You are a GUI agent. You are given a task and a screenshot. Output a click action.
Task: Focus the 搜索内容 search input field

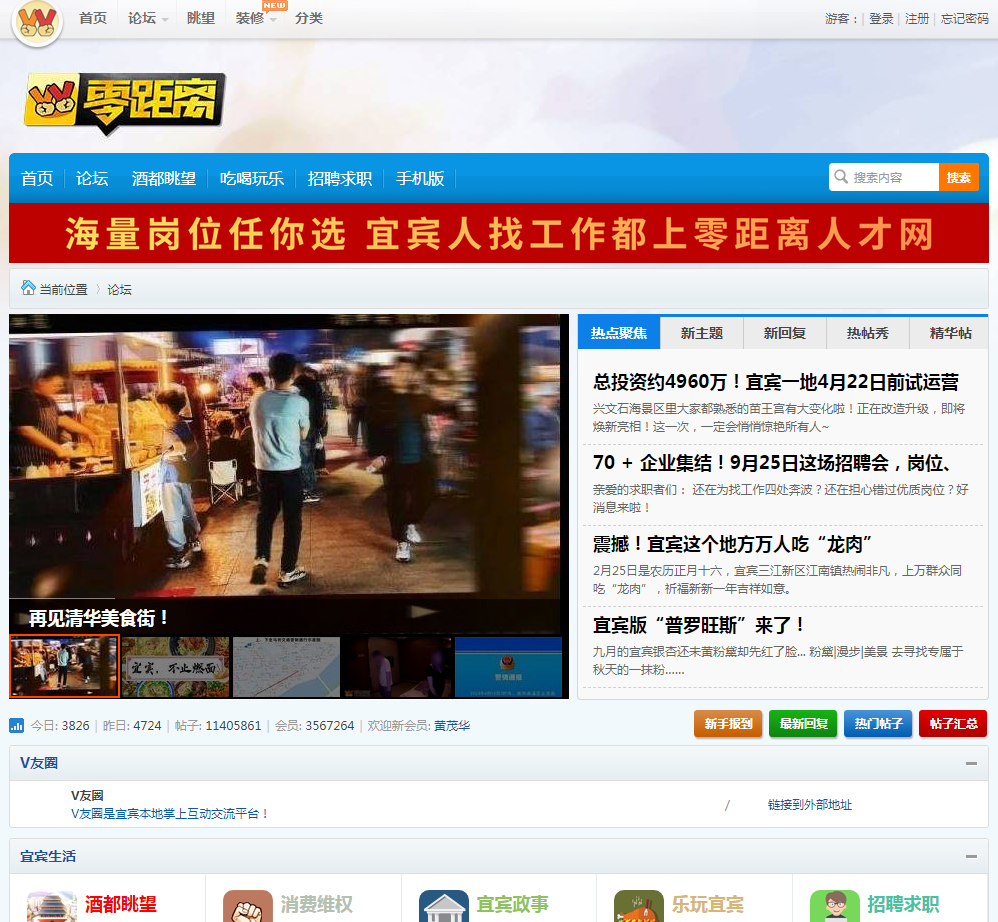(x=892, y=177)
